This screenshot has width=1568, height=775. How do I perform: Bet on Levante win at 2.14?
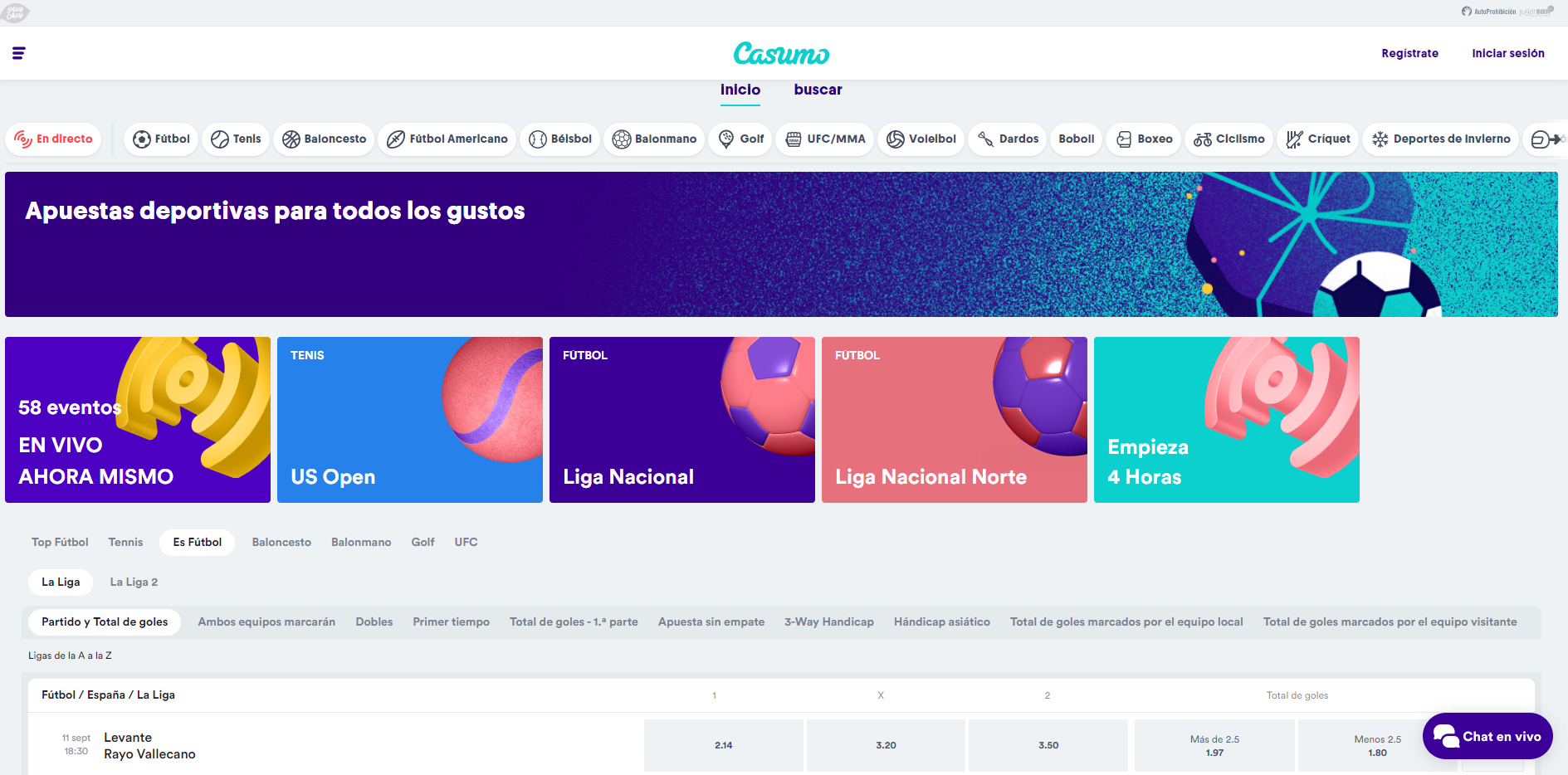[x=724, y=746]
